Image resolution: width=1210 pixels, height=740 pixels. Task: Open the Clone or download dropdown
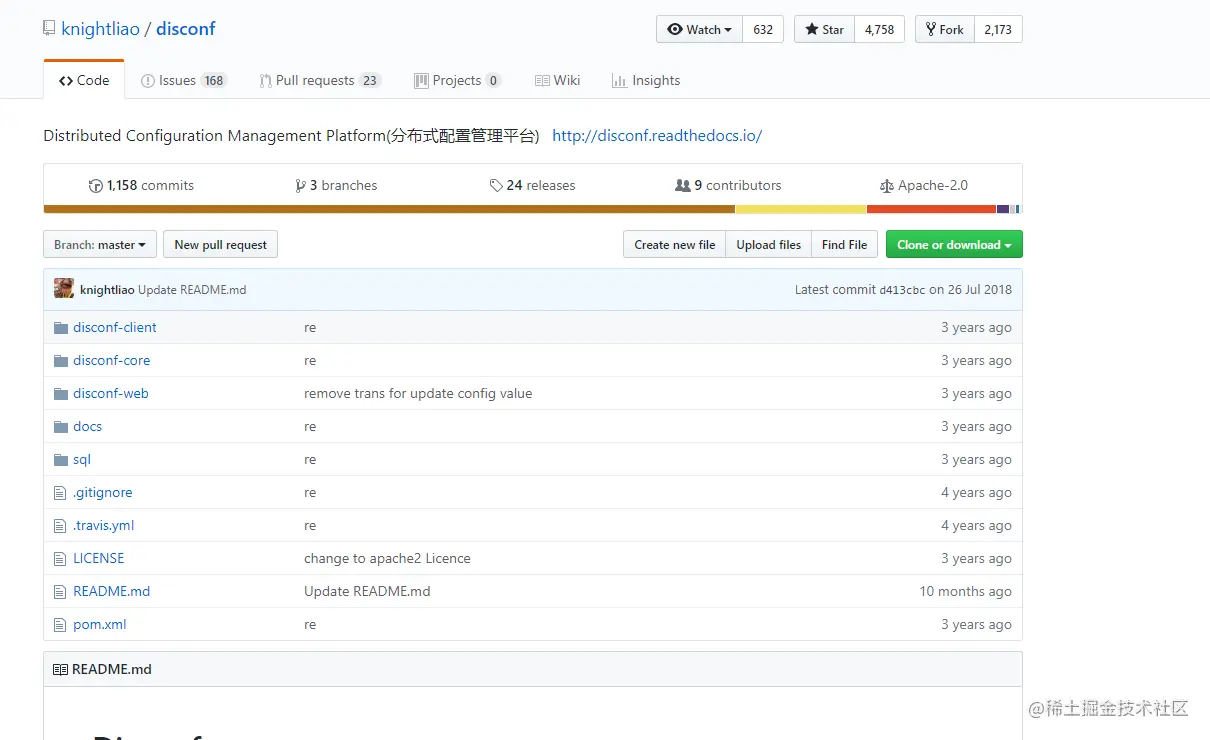pyautogui.click(x=954, y=244)
